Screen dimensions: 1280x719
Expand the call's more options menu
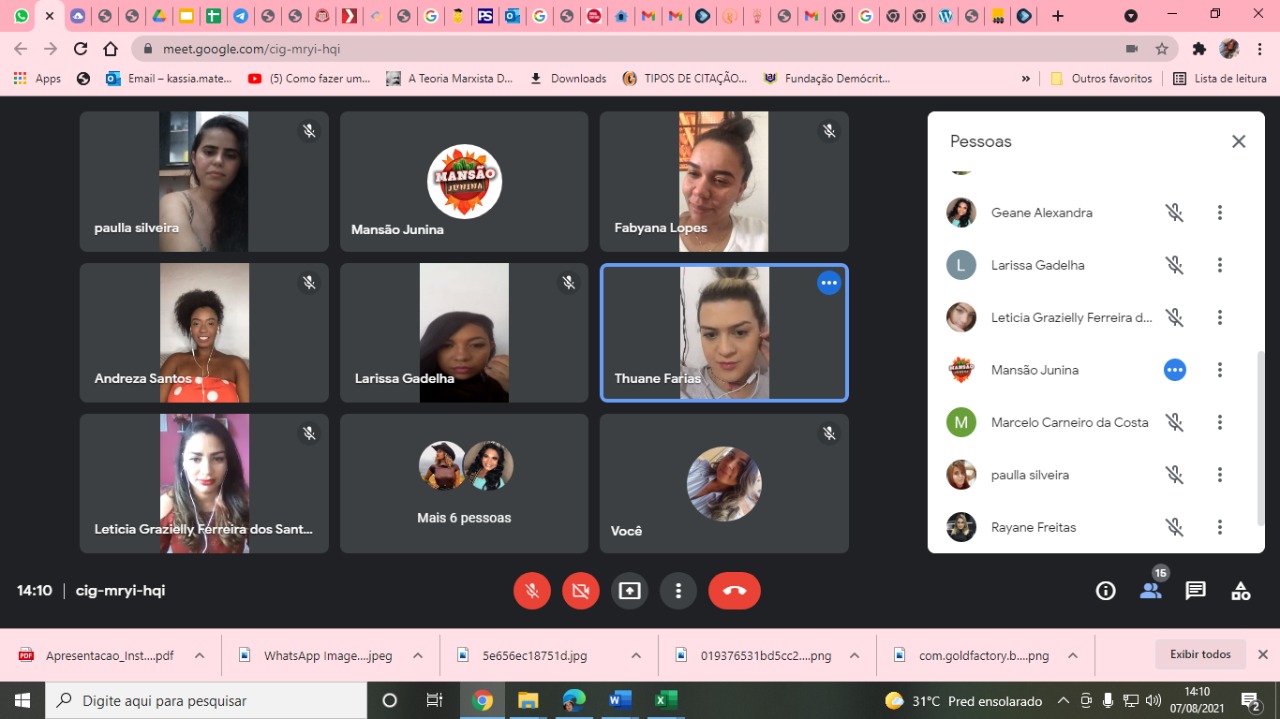click(x=678, y=591)
